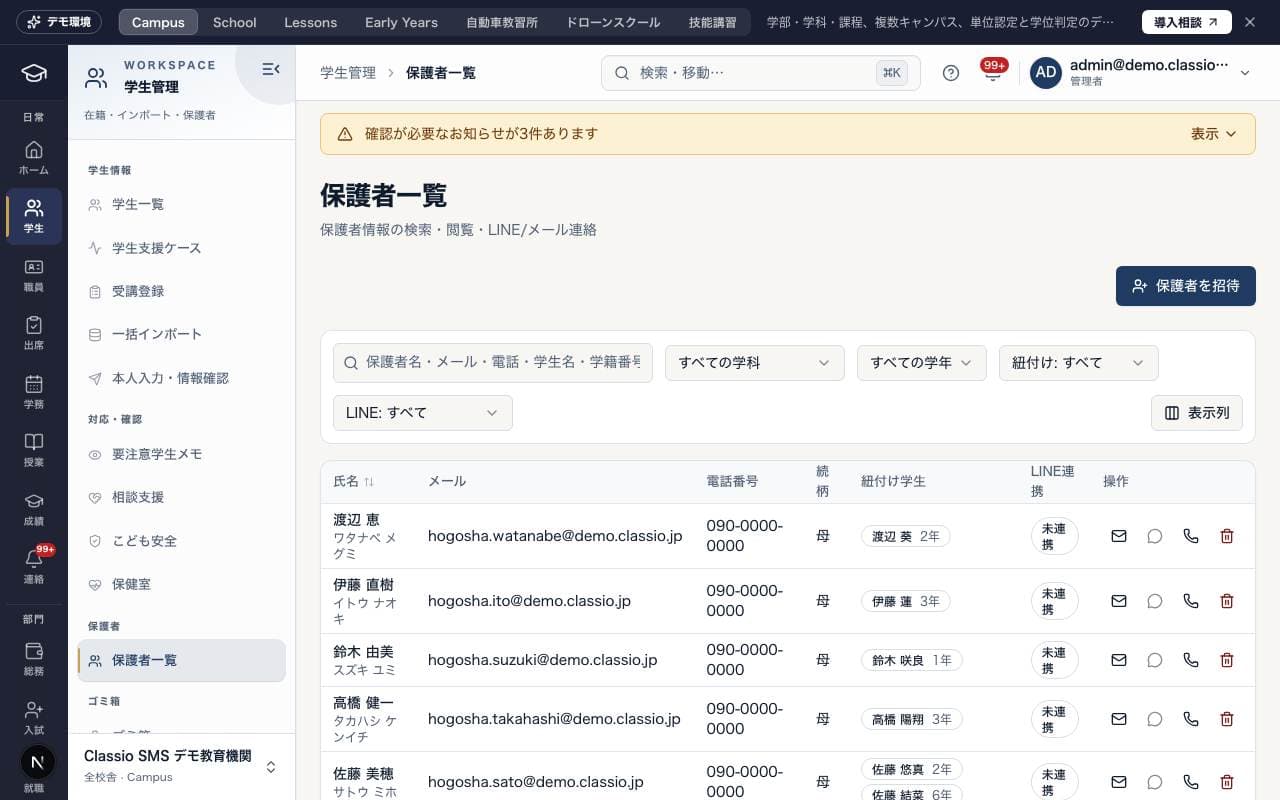Switch to ドローンスクール tab

613,22
